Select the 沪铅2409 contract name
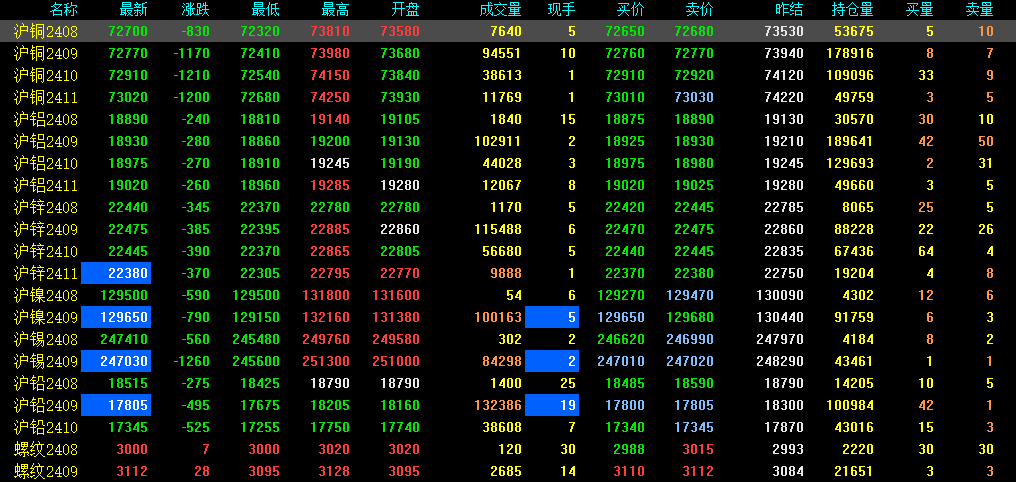Screen dimensions: 1016x482 click(45, 406)
